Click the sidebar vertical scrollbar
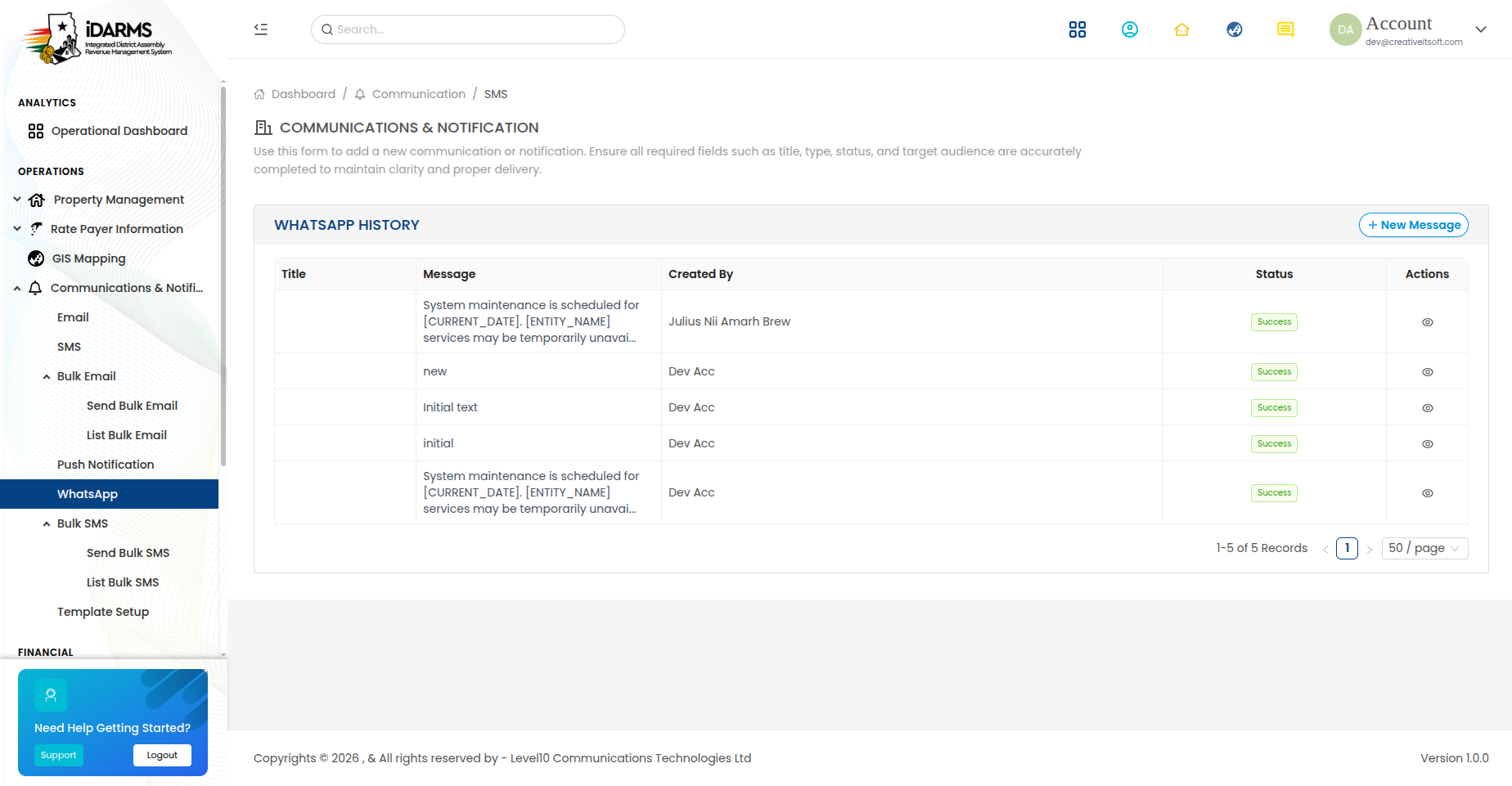Image resolution: width=1512 pixels, height=786 pixels. pos(223,276)
